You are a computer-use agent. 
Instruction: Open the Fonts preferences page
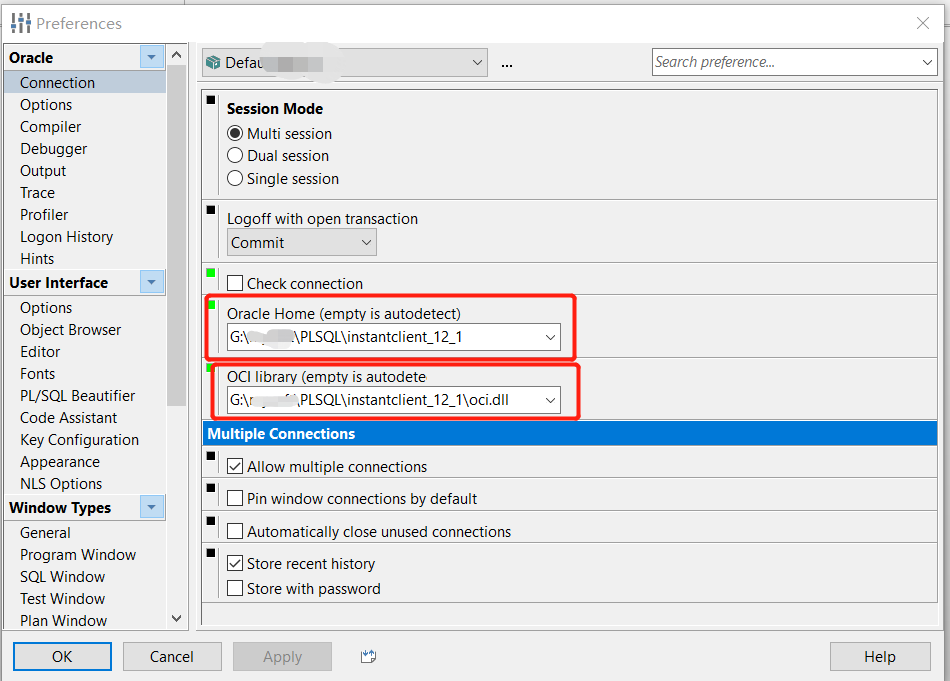(37, 373)
